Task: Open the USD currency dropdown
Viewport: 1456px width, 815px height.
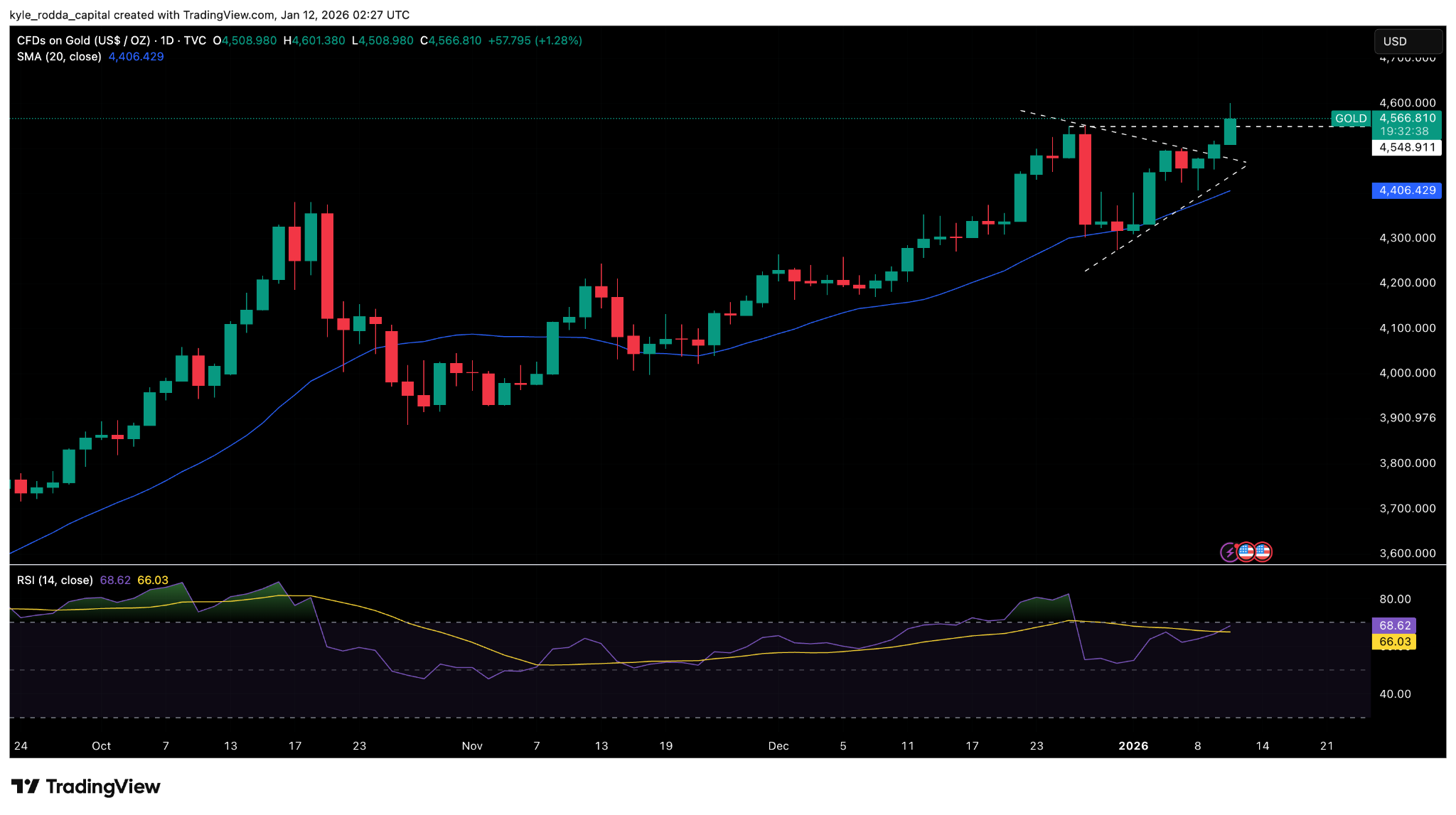Action: [x=1407, y=41]
